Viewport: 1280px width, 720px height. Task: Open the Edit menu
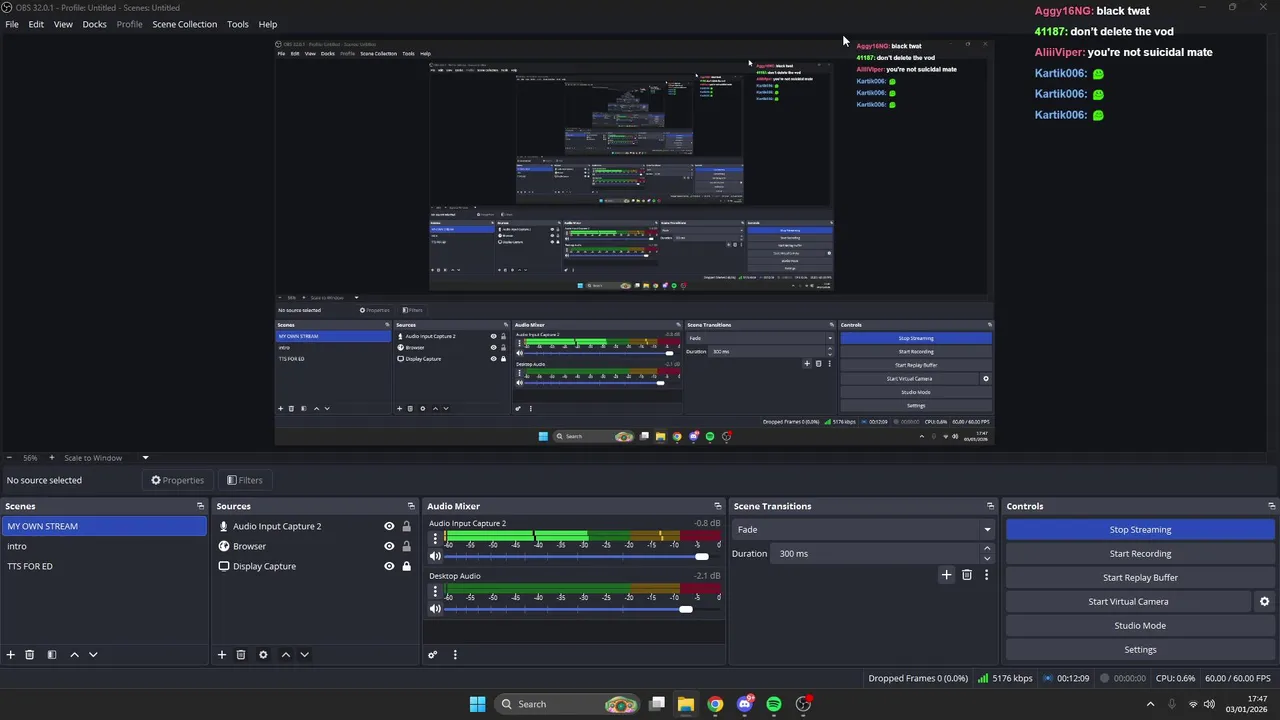pyautogui.click(x=36, y=24)
